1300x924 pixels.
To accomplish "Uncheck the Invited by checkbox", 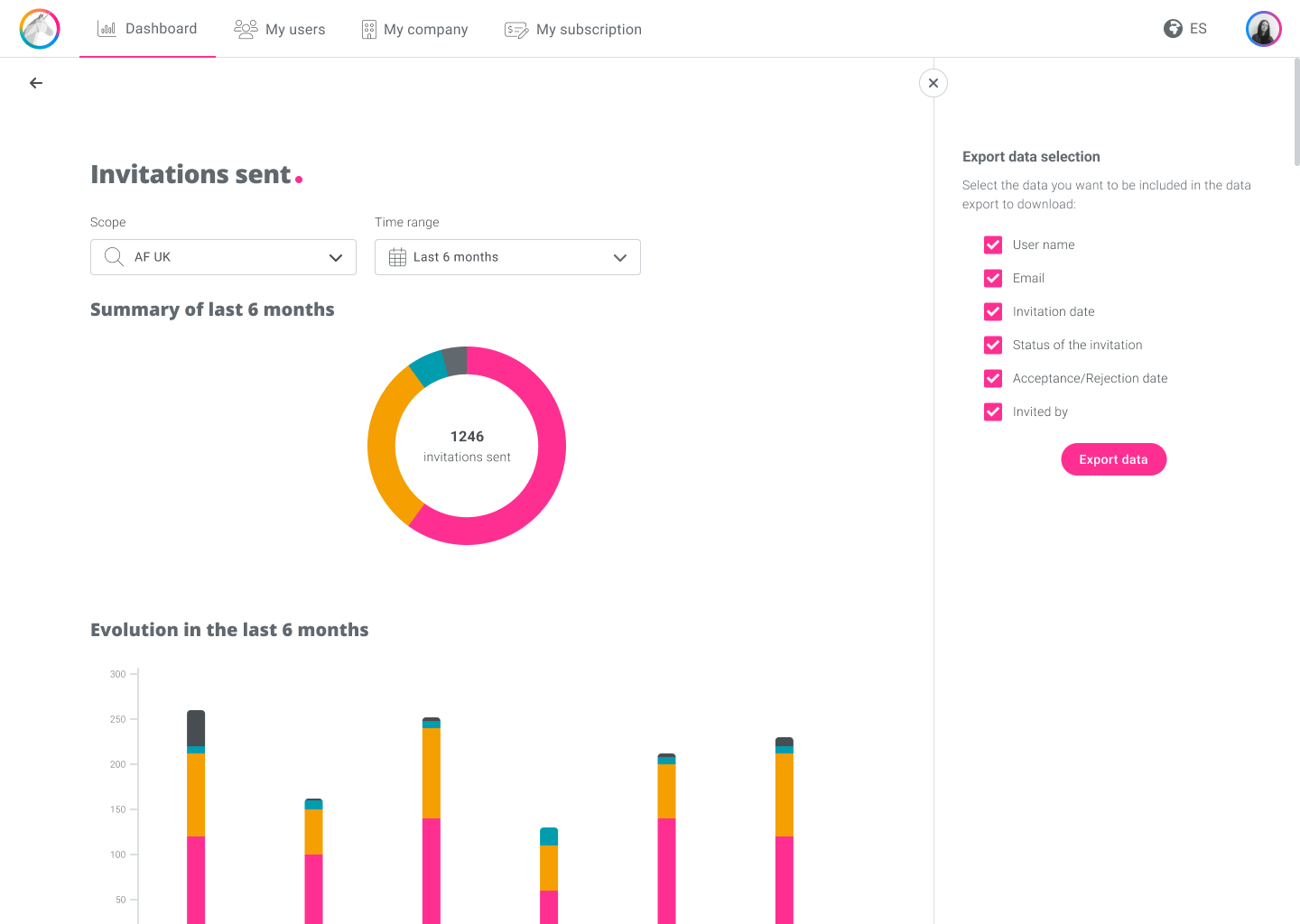I will click(x=993, y=411).
